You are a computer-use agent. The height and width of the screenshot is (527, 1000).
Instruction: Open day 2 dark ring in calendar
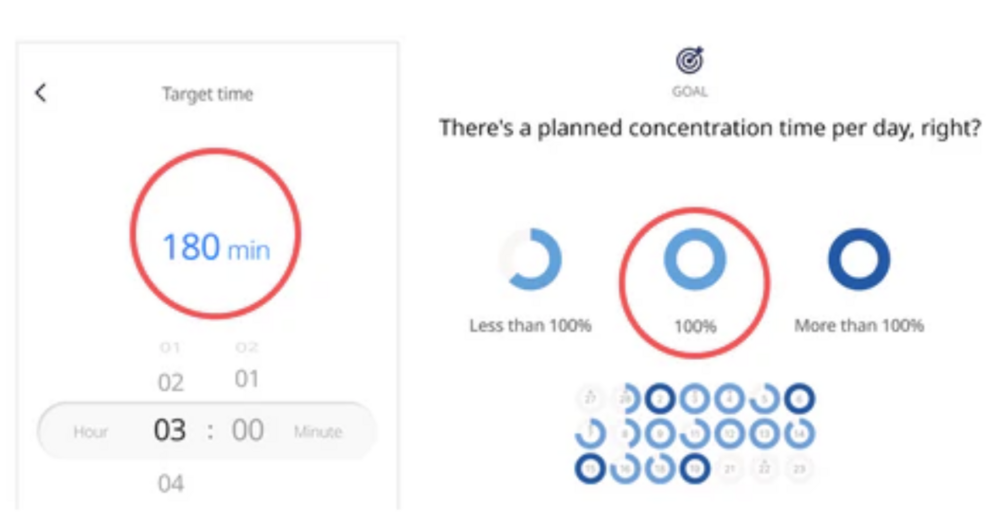tap(660, 399)
